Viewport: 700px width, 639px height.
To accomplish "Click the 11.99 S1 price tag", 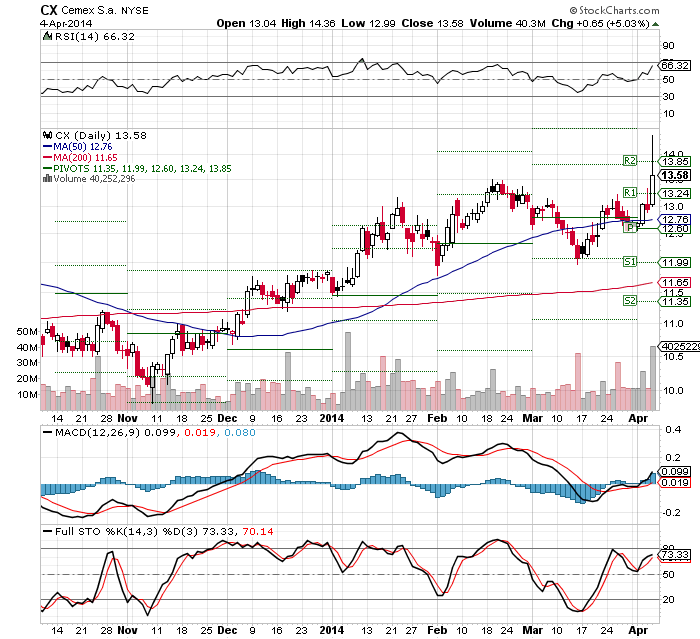I will click(675, 263).
